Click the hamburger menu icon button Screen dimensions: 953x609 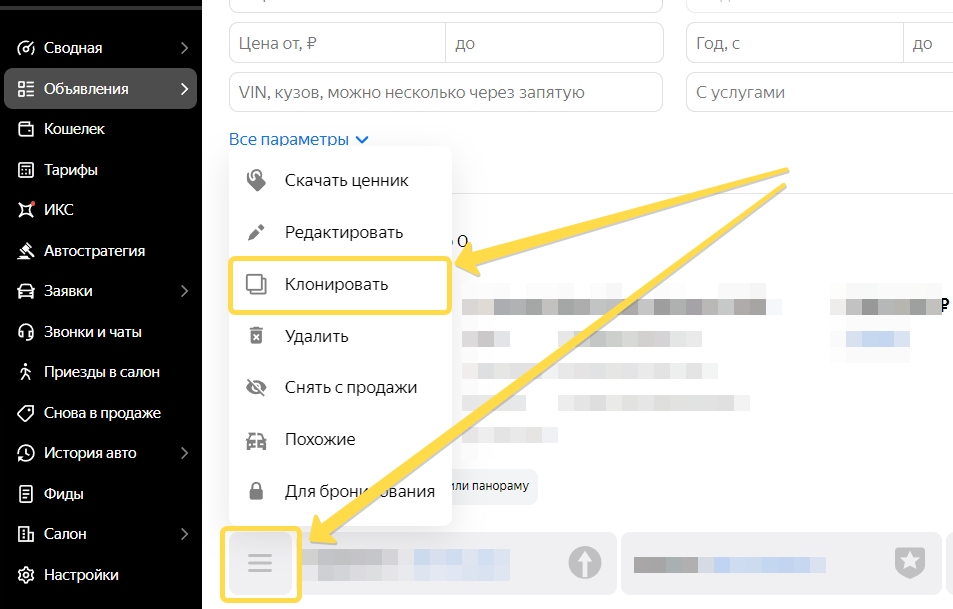coord(260,564)
